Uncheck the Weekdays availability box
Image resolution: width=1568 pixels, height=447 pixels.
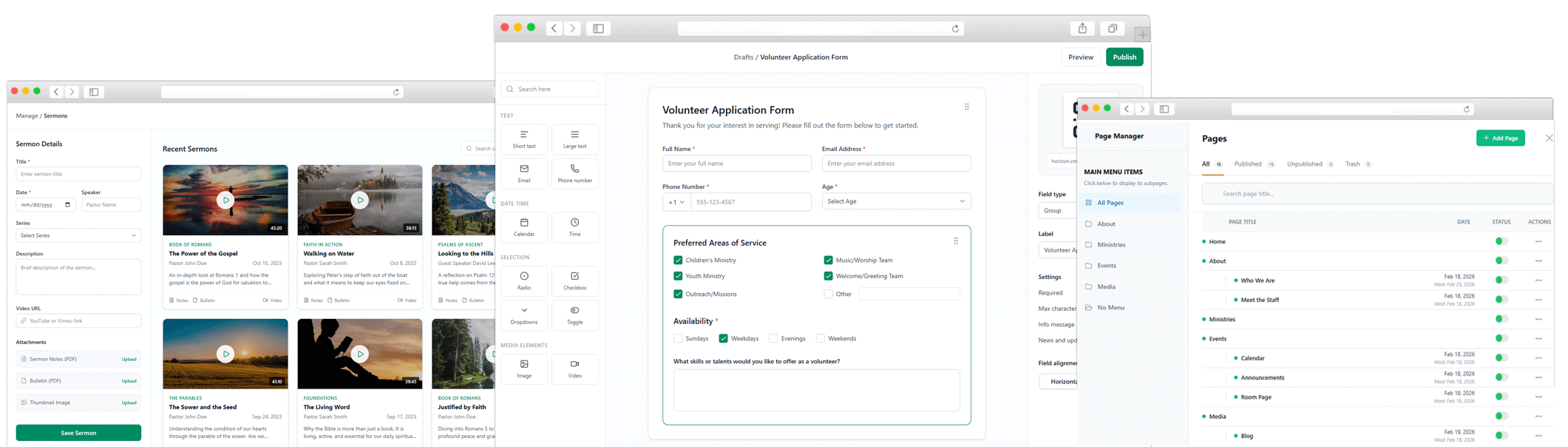pos(723,338)
